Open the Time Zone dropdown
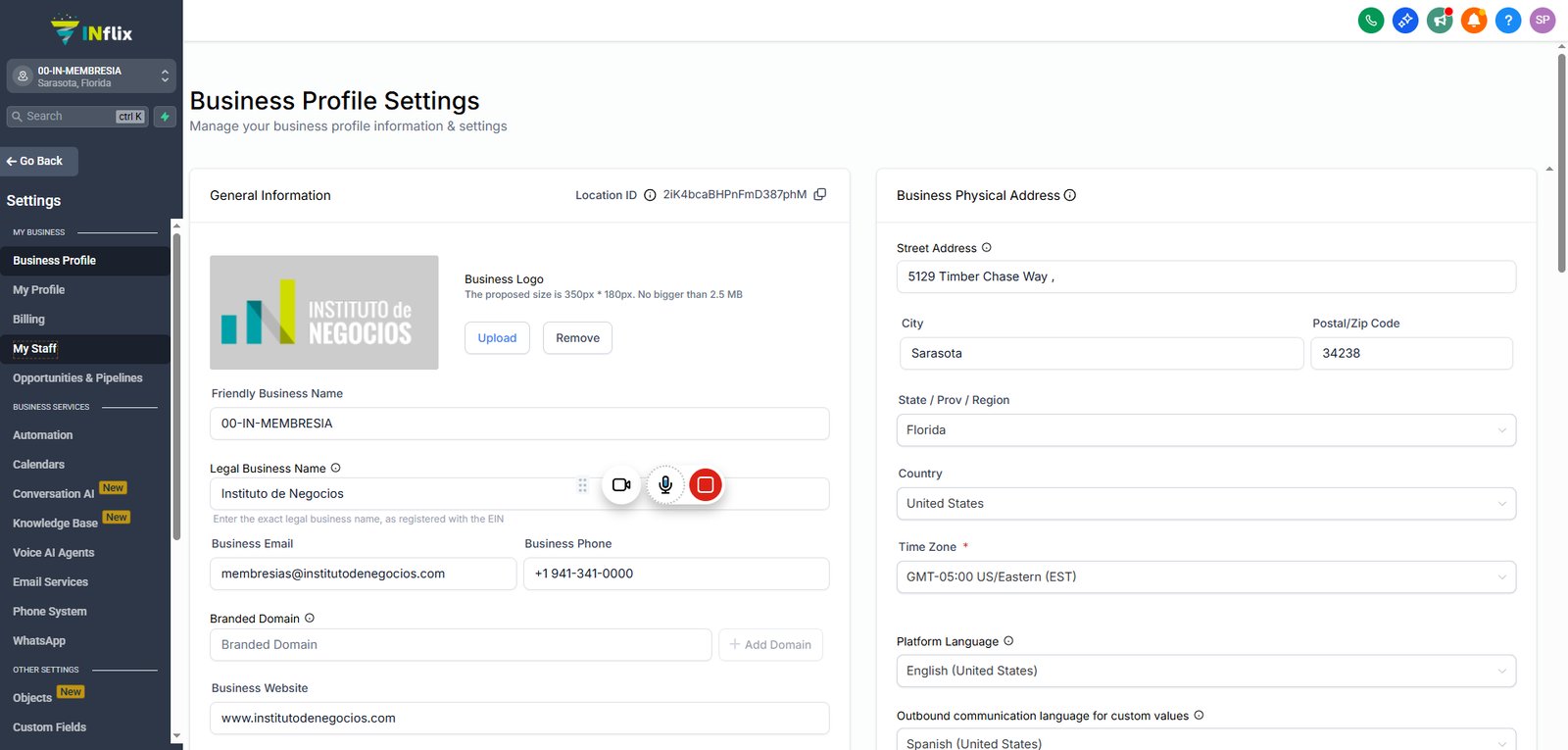1568x750 pixels. click(x=1205, y=577)
